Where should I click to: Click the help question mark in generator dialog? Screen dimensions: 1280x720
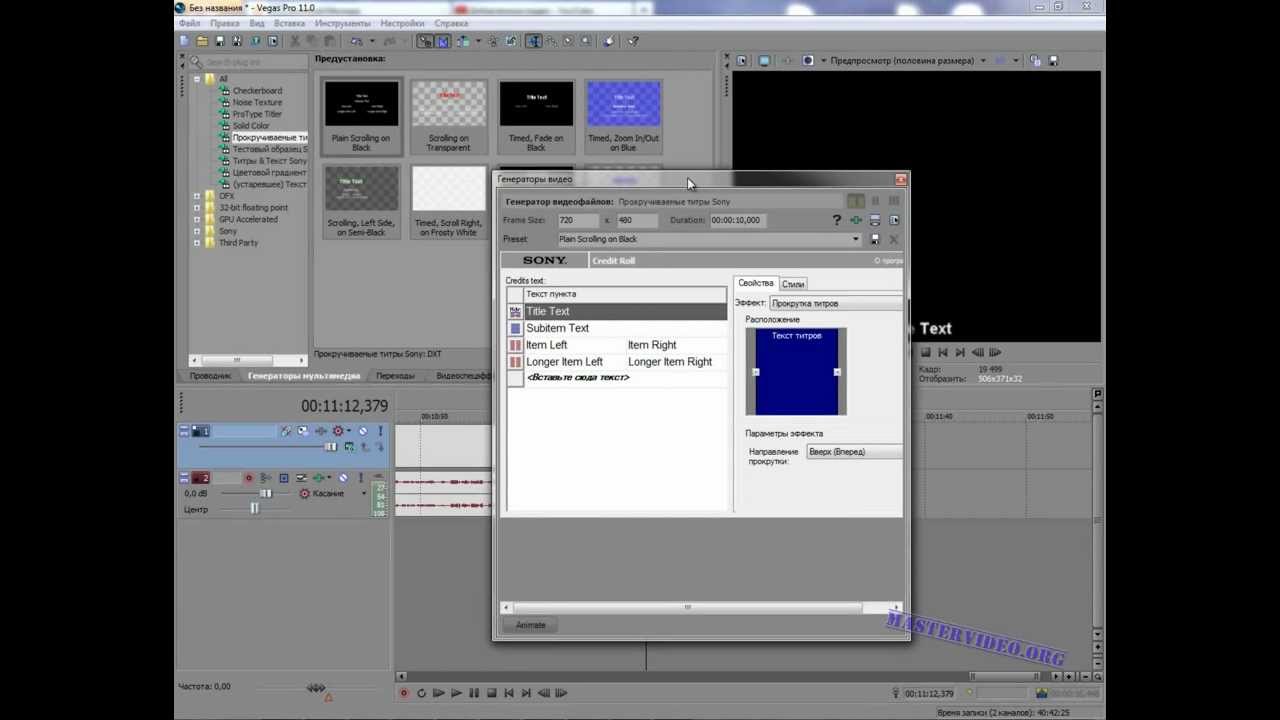pyautogui.click(x=837, y=220)
